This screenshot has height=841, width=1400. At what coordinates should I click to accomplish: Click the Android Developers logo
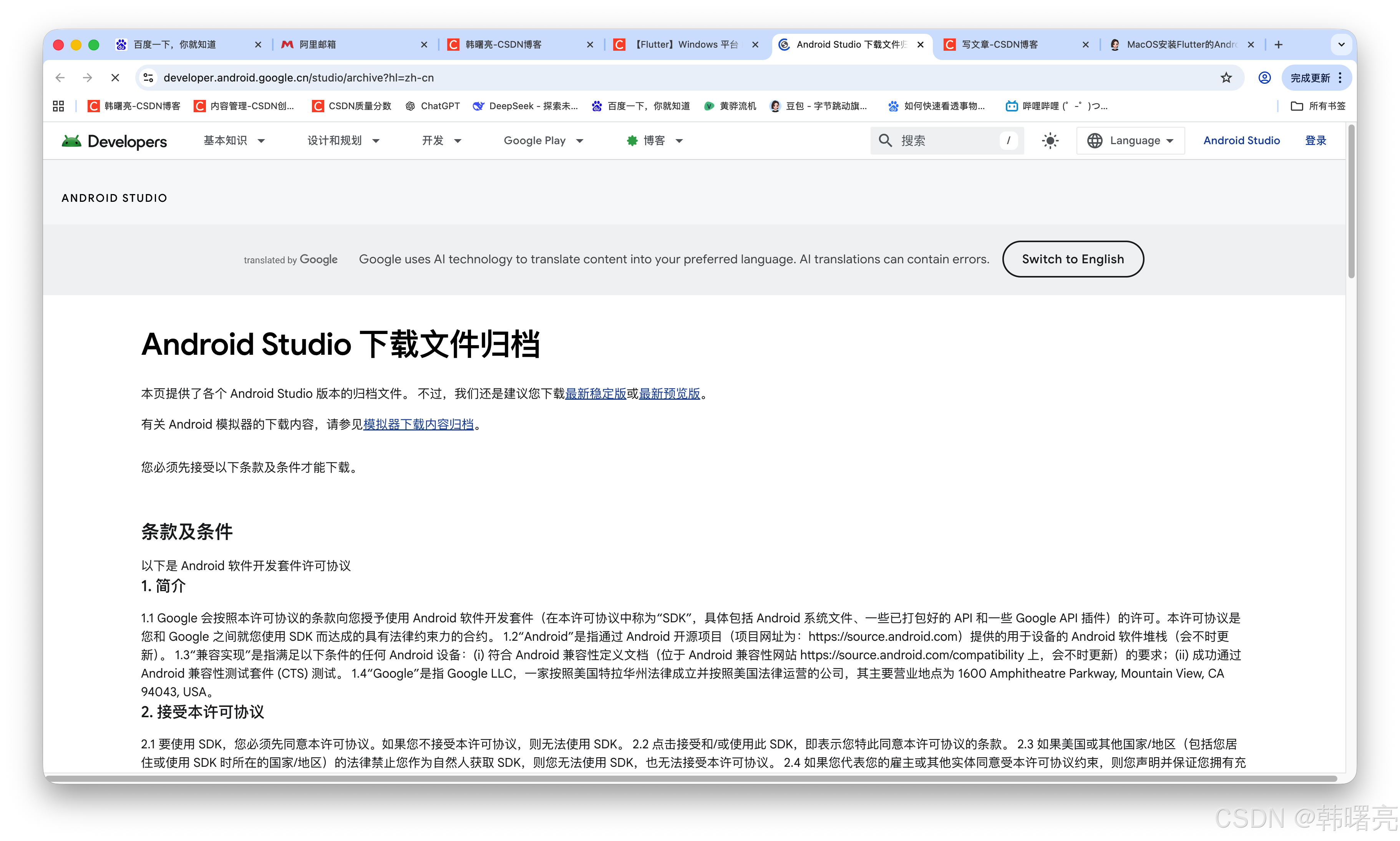(x=114, y=141)
